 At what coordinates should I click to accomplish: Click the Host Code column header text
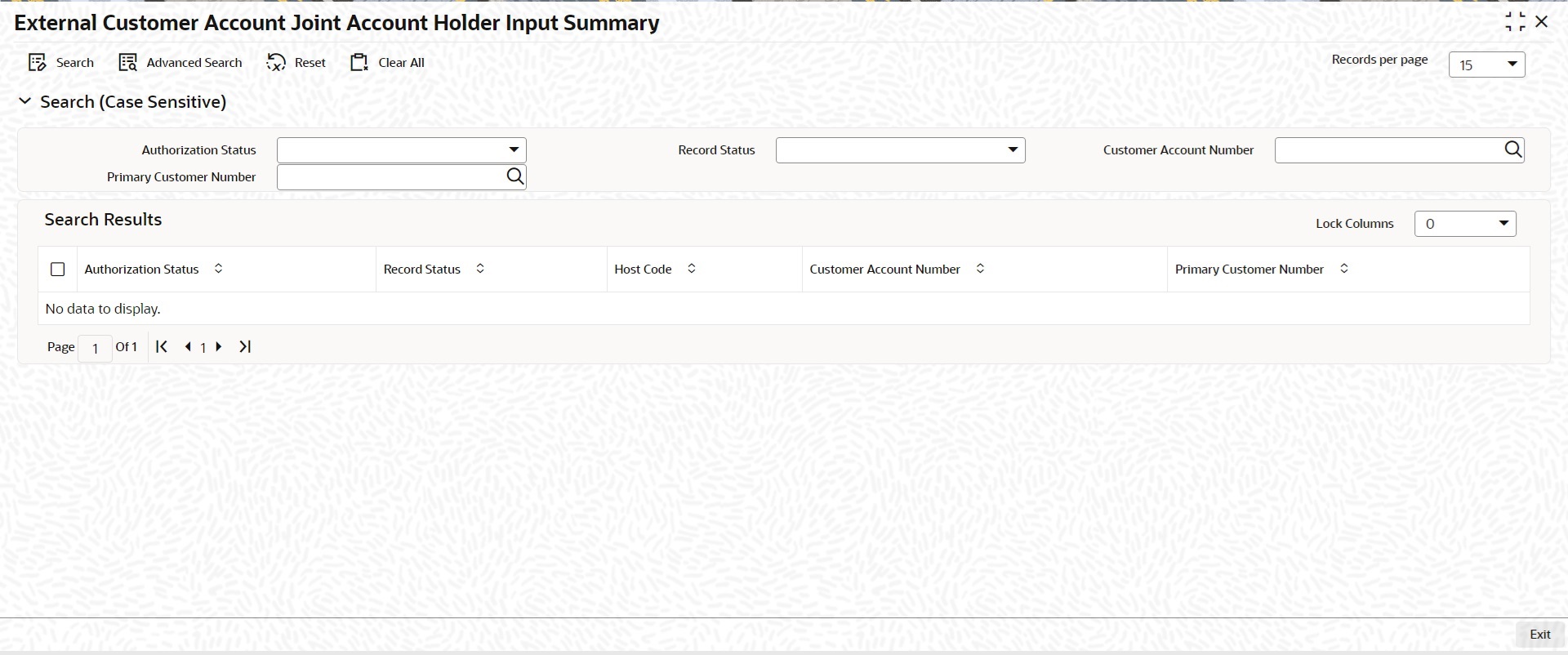click(x=643, y=269)
